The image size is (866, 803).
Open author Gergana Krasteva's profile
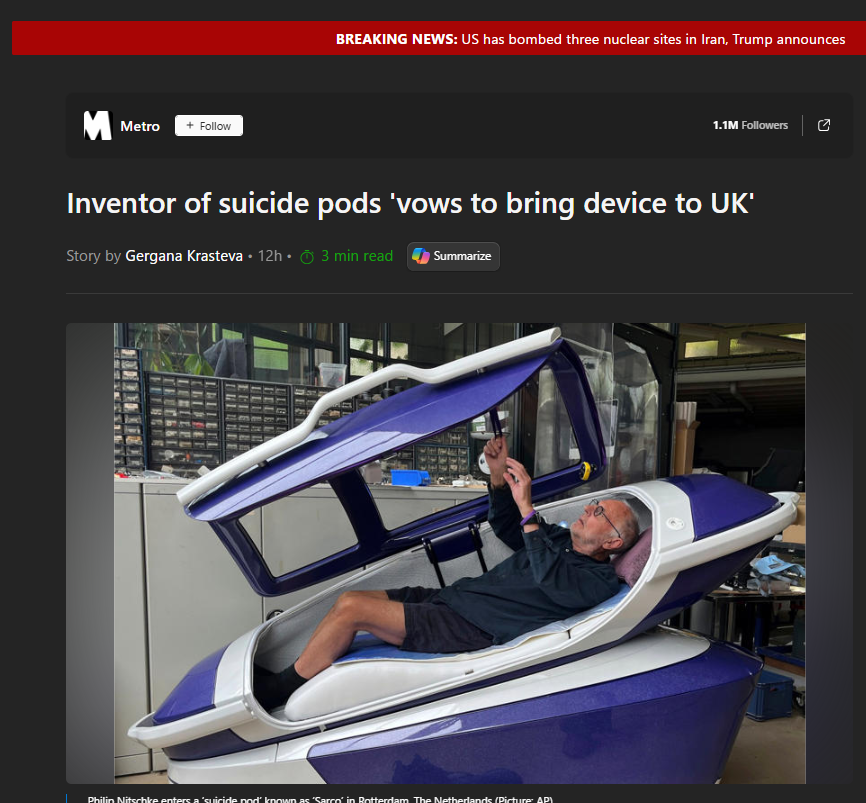click(184, 256)
